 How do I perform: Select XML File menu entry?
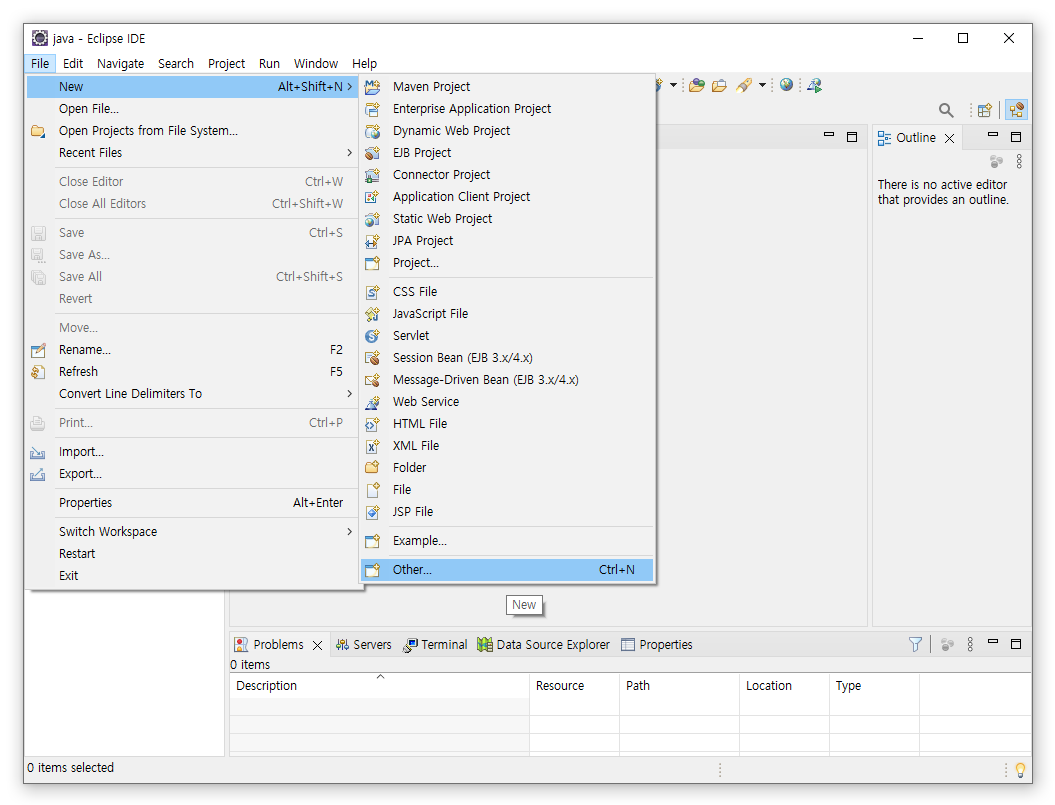point(507,446)
